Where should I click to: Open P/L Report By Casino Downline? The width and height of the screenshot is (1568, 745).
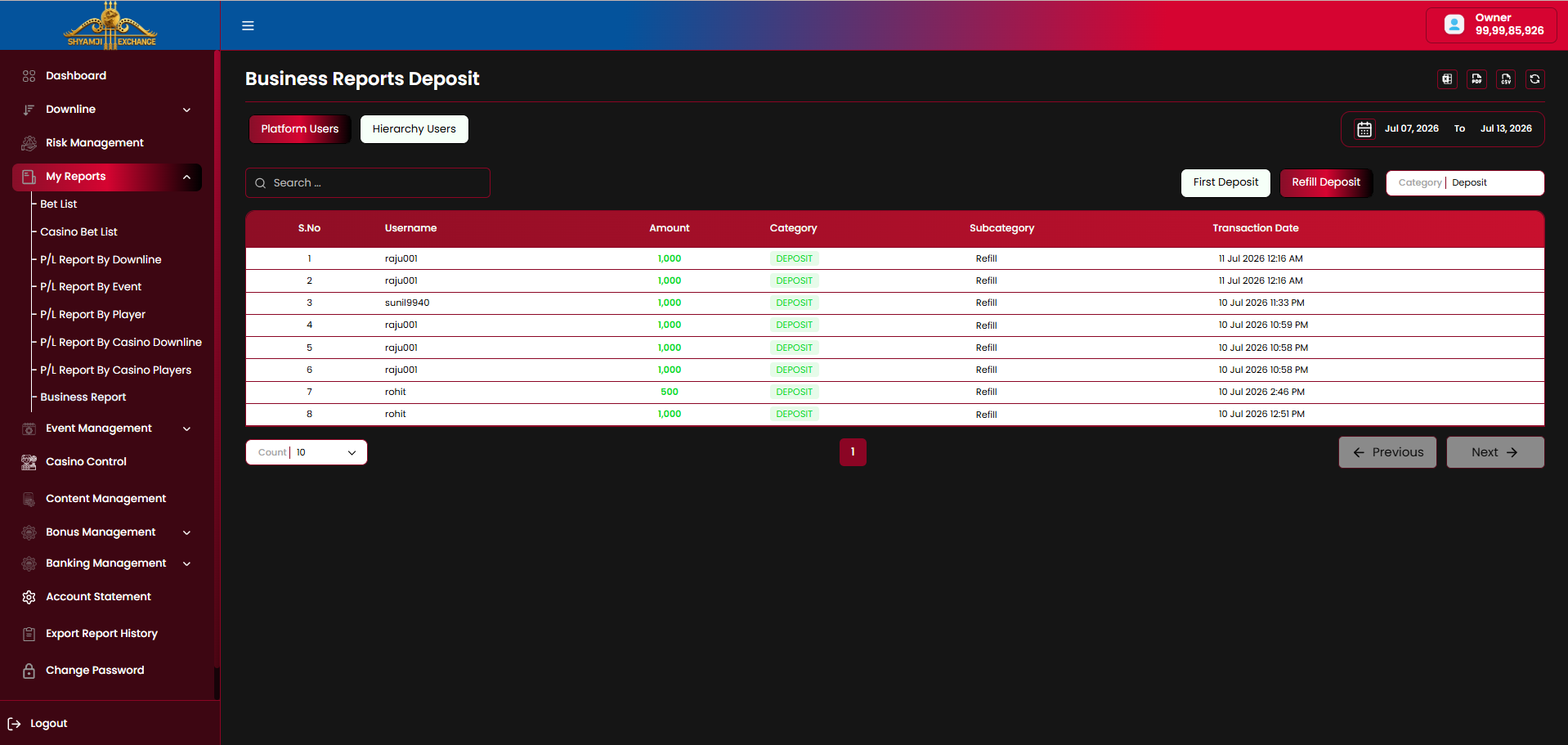(x=121, y=343)
